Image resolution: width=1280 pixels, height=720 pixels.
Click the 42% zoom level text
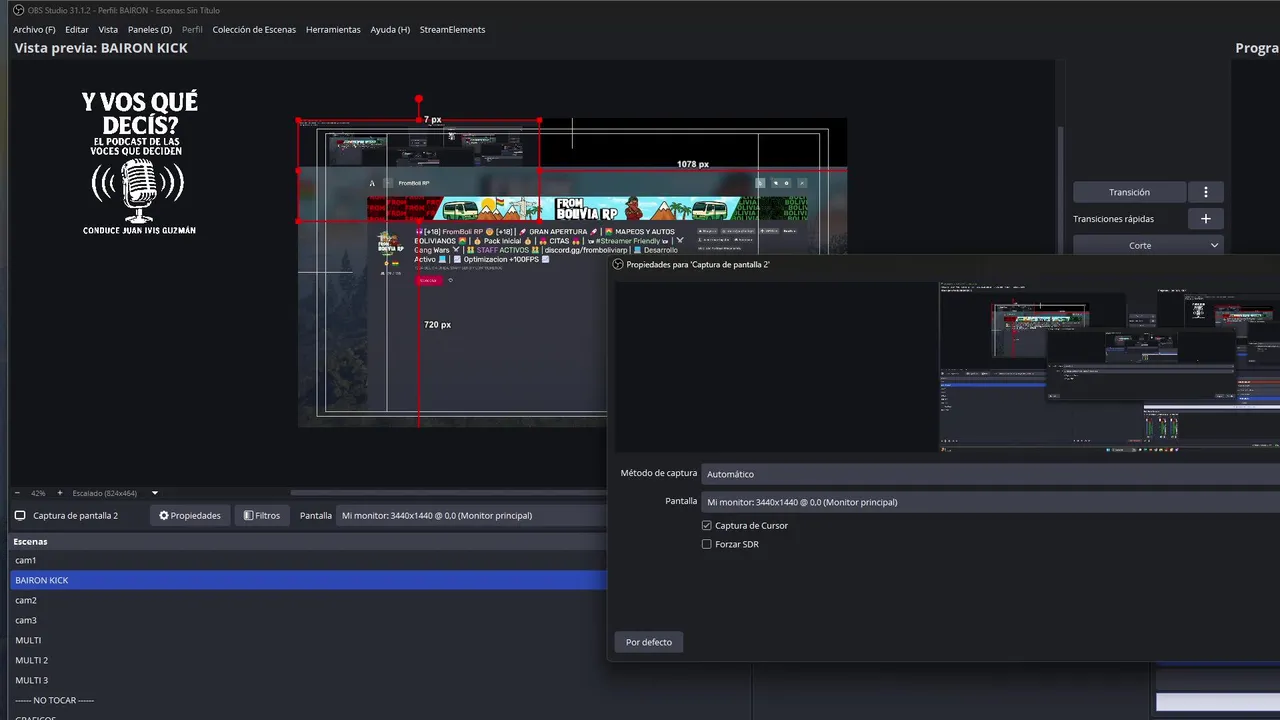38,493
